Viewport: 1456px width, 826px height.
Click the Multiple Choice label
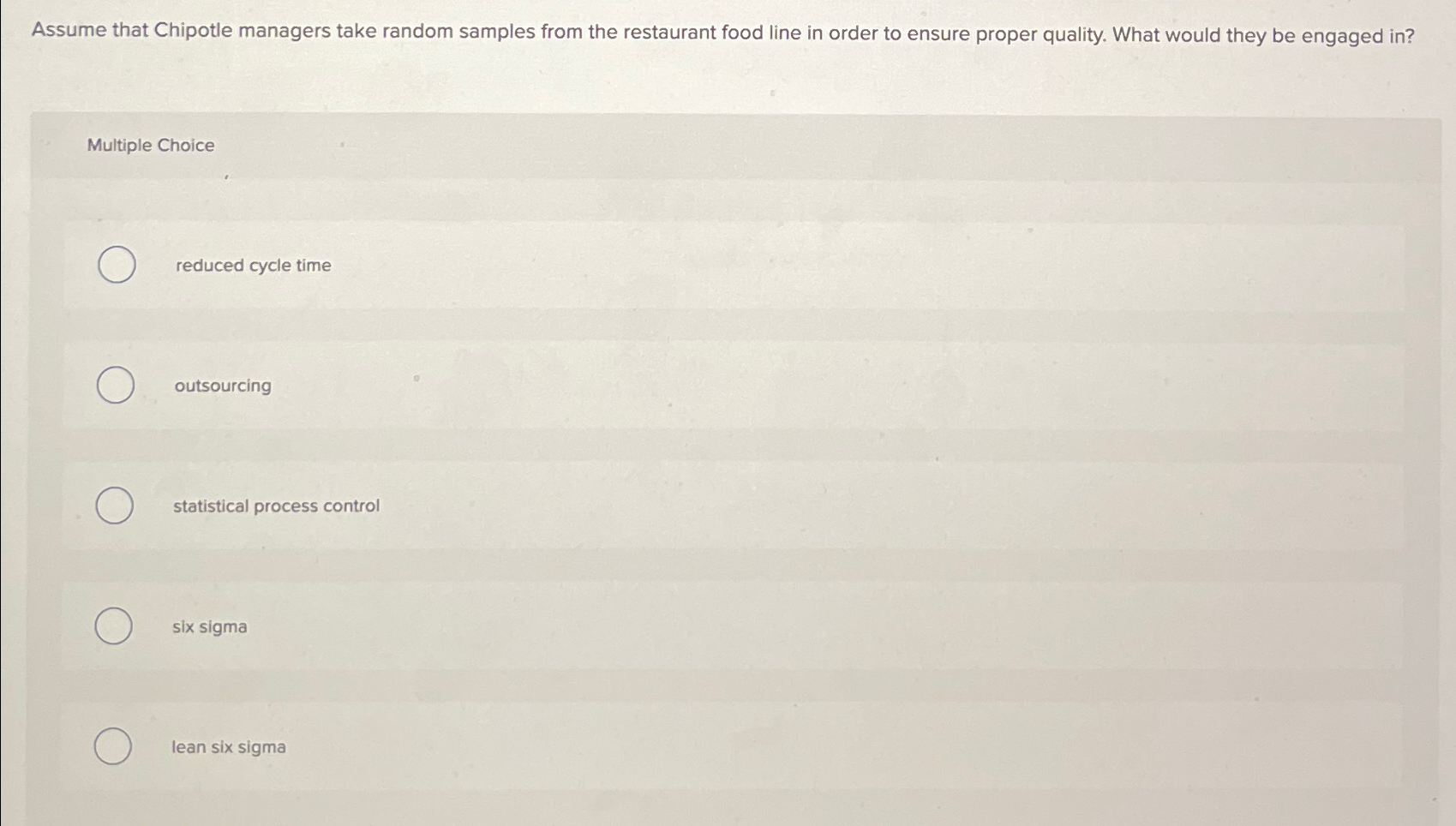click(151, 145)
